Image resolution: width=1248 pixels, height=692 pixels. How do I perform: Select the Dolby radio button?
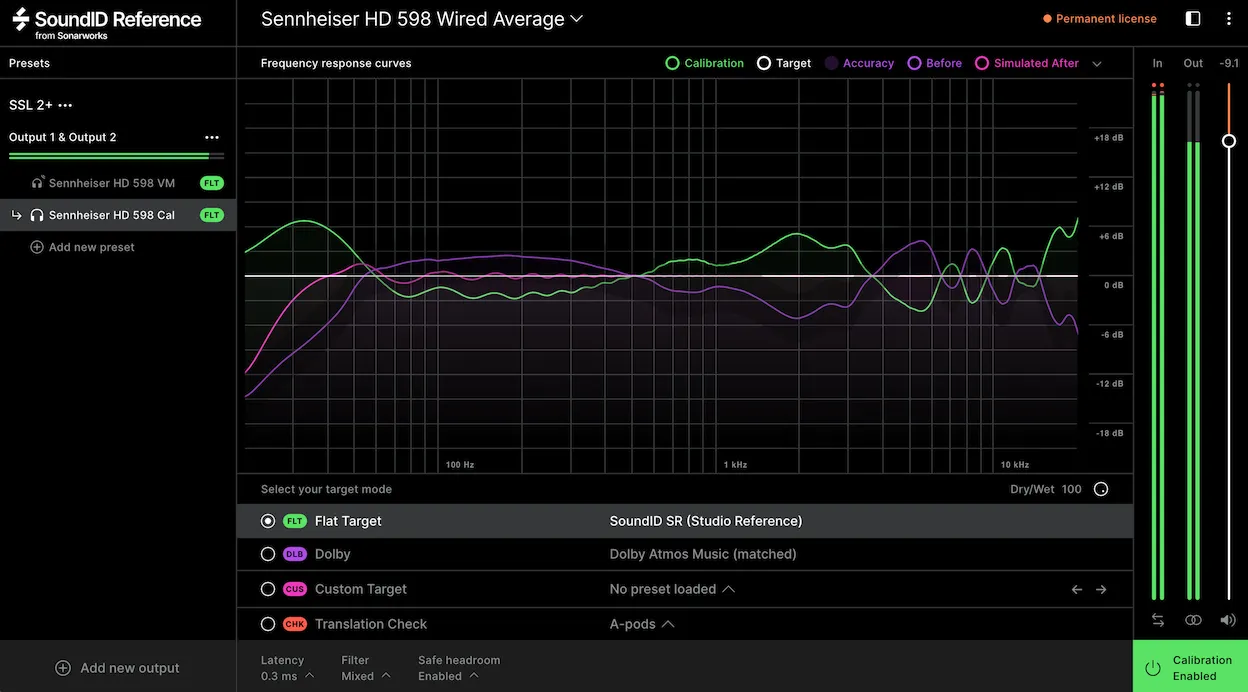268,554
